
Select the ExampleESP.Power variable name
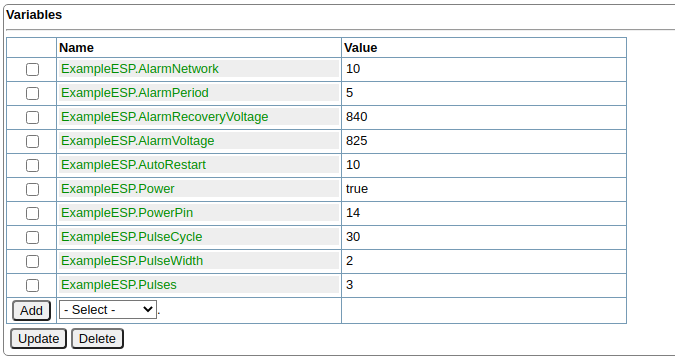point(118,189)
